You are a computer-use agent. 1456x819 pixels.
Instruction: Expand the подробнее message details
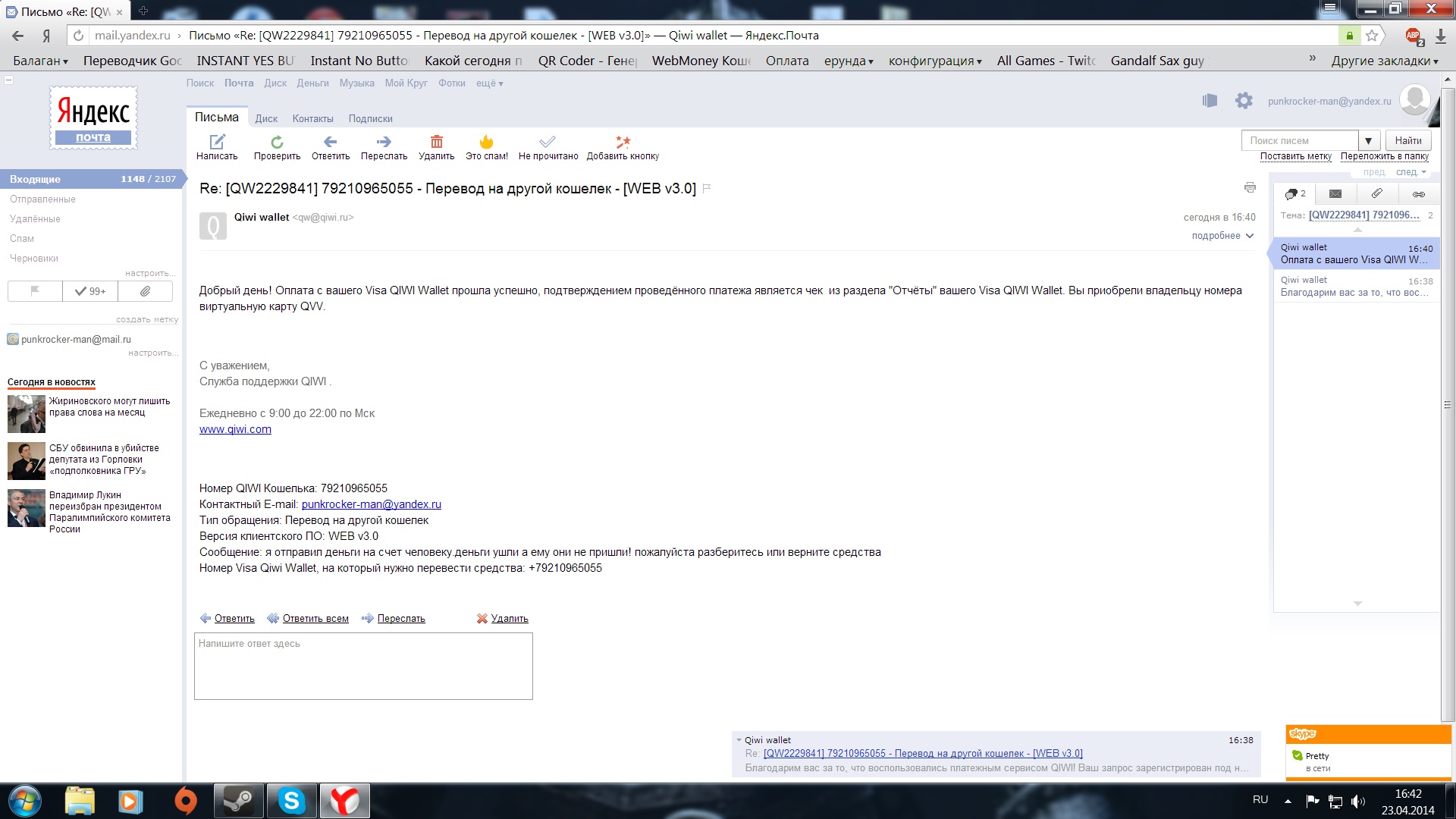pos(1222,236)
